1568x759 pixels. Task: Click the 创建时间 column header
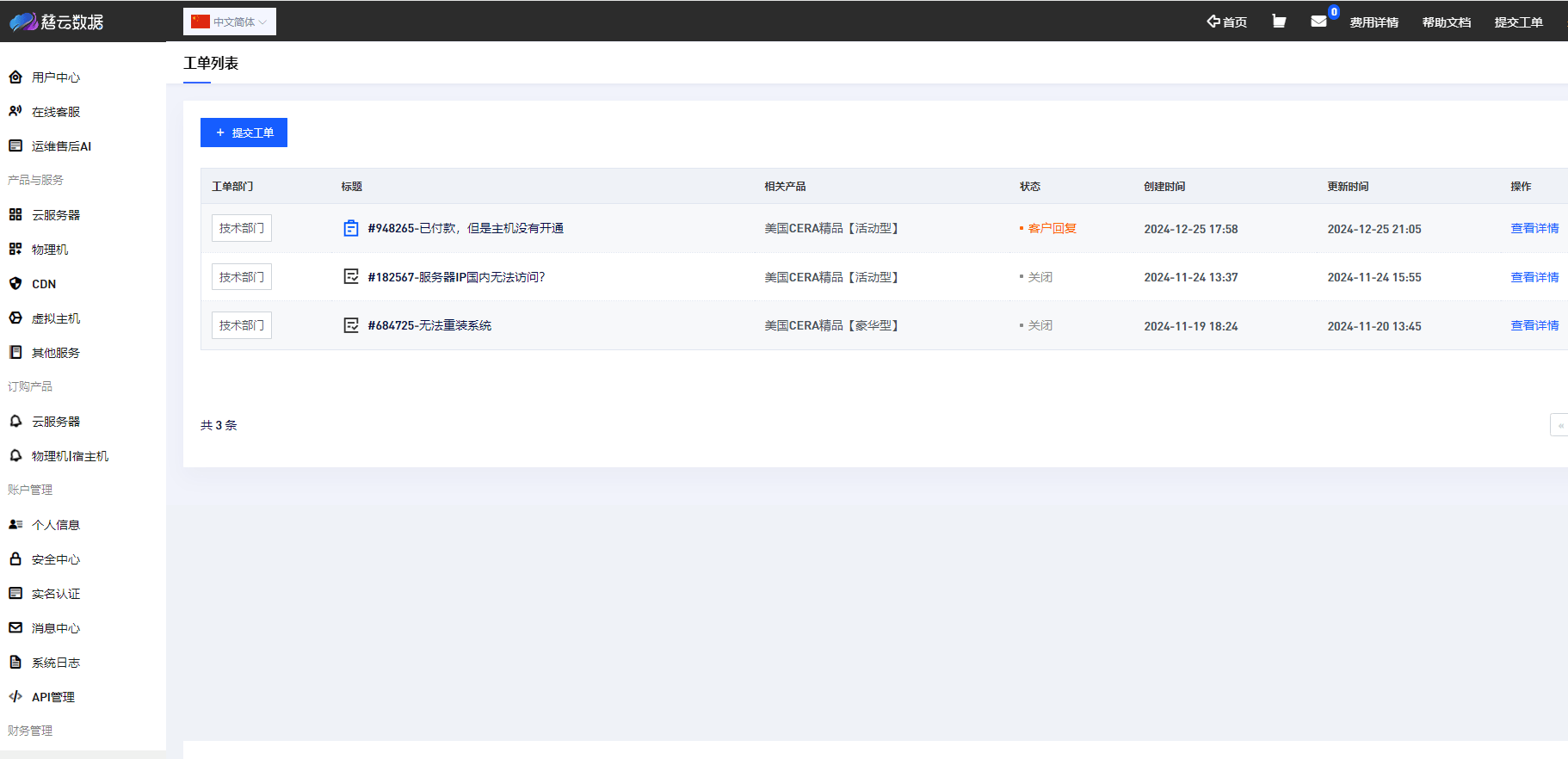click(1164, 186)
